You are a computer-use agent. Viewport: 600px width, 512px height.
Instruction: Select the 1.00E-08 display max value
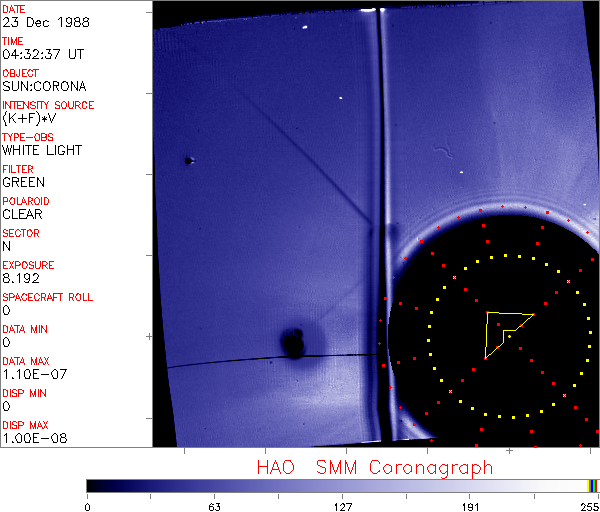click(35, 438)
